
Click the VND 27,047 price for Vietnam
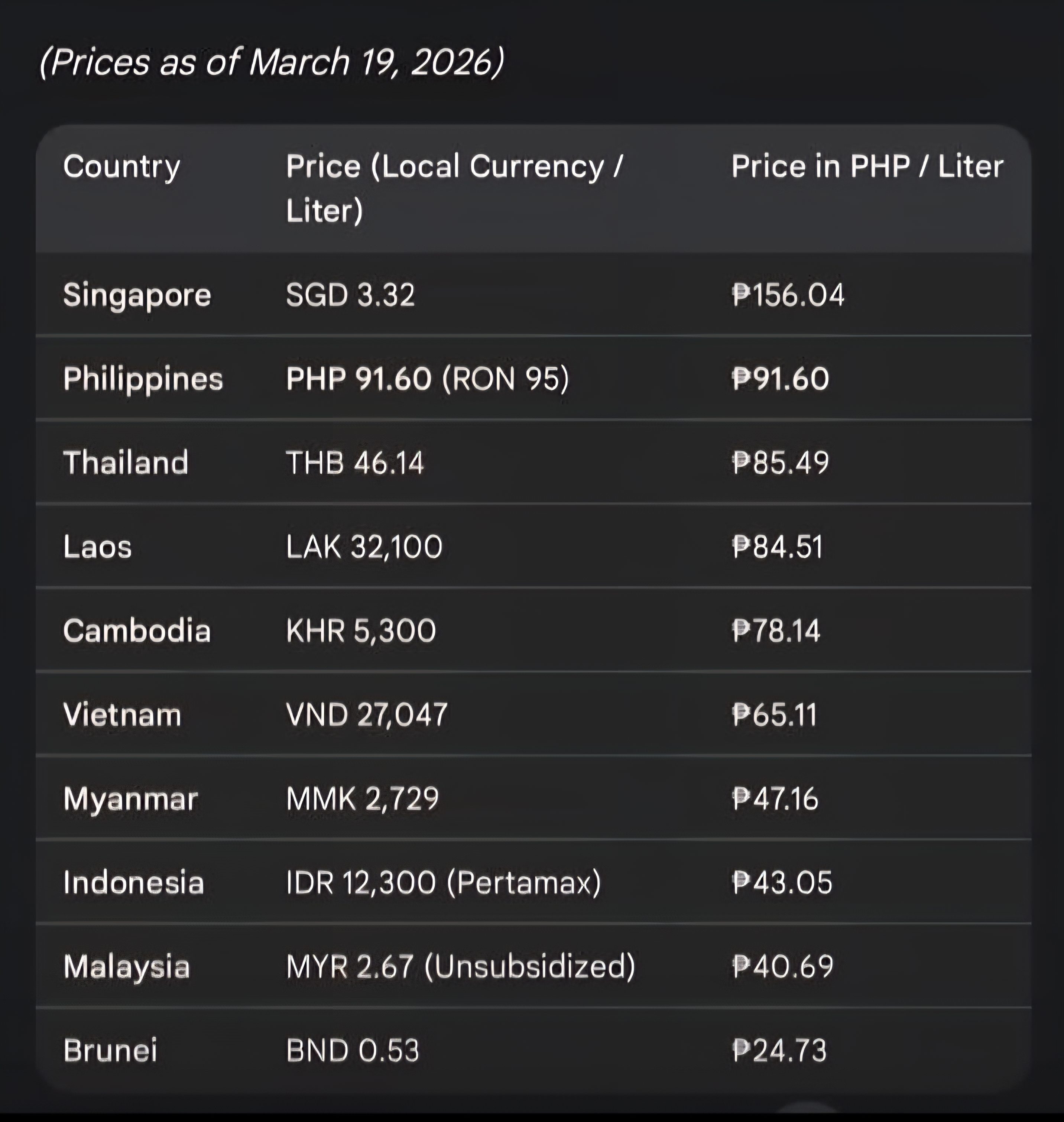tap(366, 715)
